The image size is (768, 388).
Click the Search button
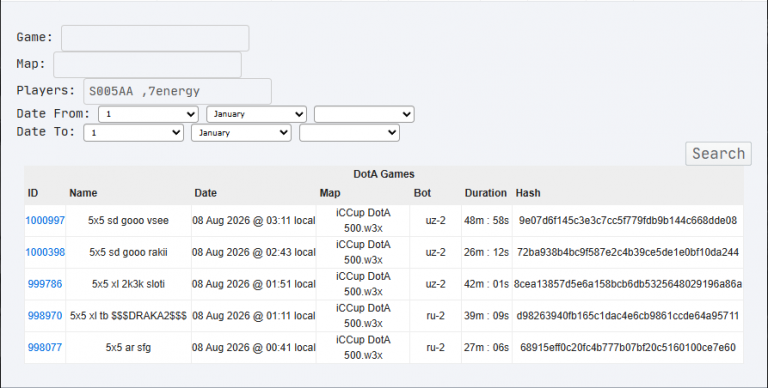click(718, 154)
